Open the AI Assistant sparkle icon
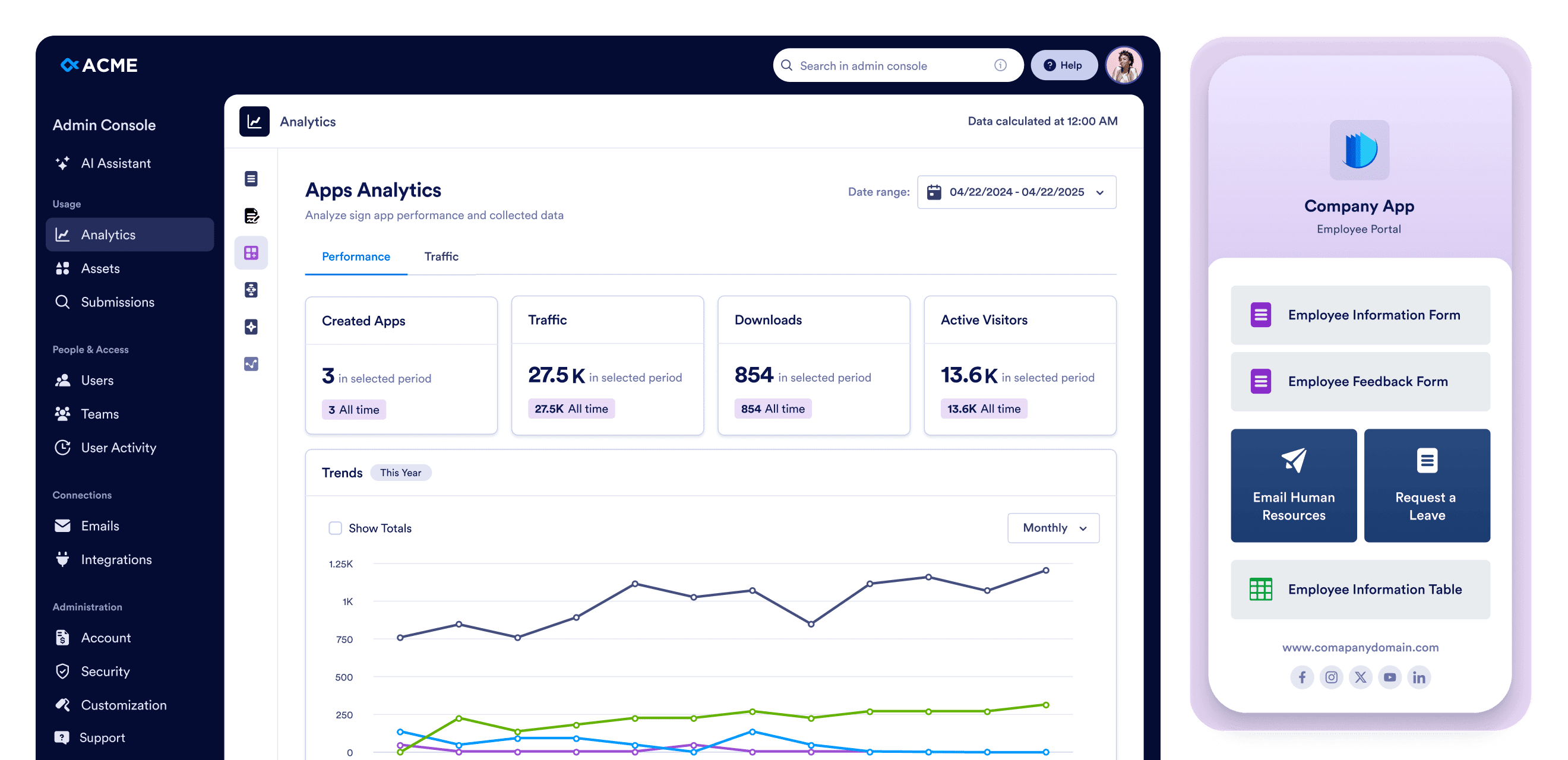Viewport: 1568px width, 760px height. tap(62, 163)
